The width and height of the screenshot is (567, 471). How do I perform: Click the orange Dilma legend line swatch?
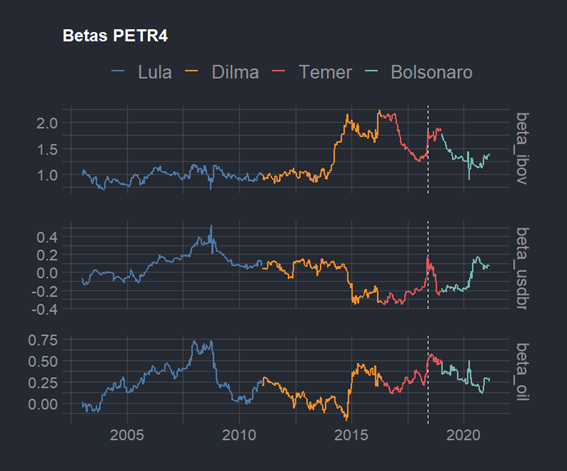[x=191, y=71]
